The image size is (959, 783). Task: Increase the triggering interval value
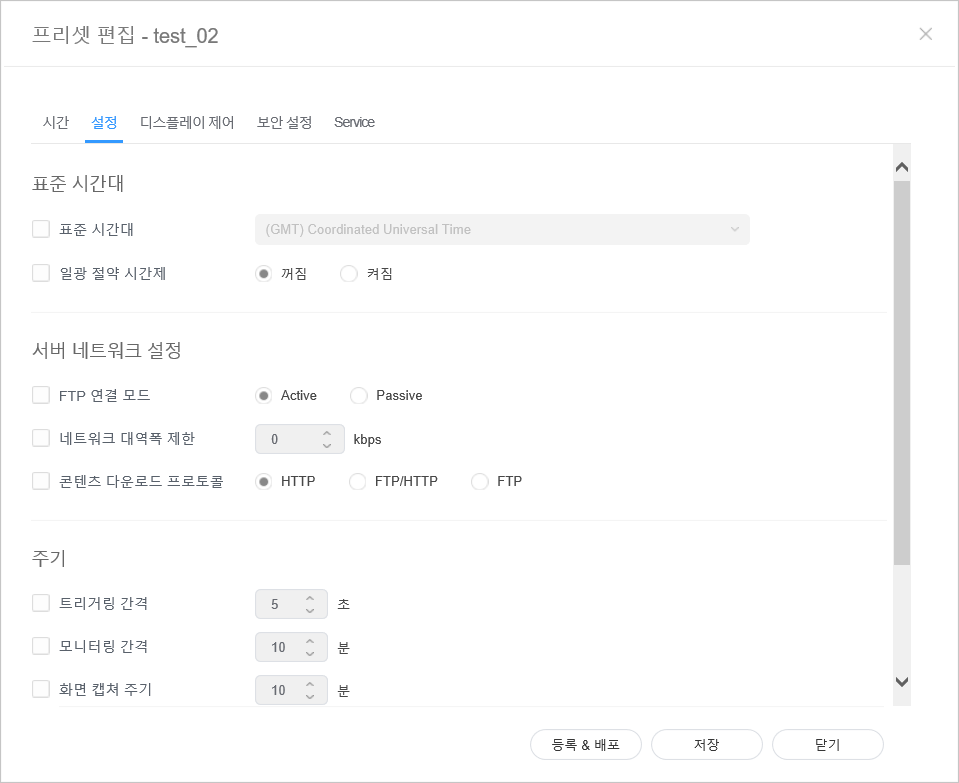(x=310, y=598)
